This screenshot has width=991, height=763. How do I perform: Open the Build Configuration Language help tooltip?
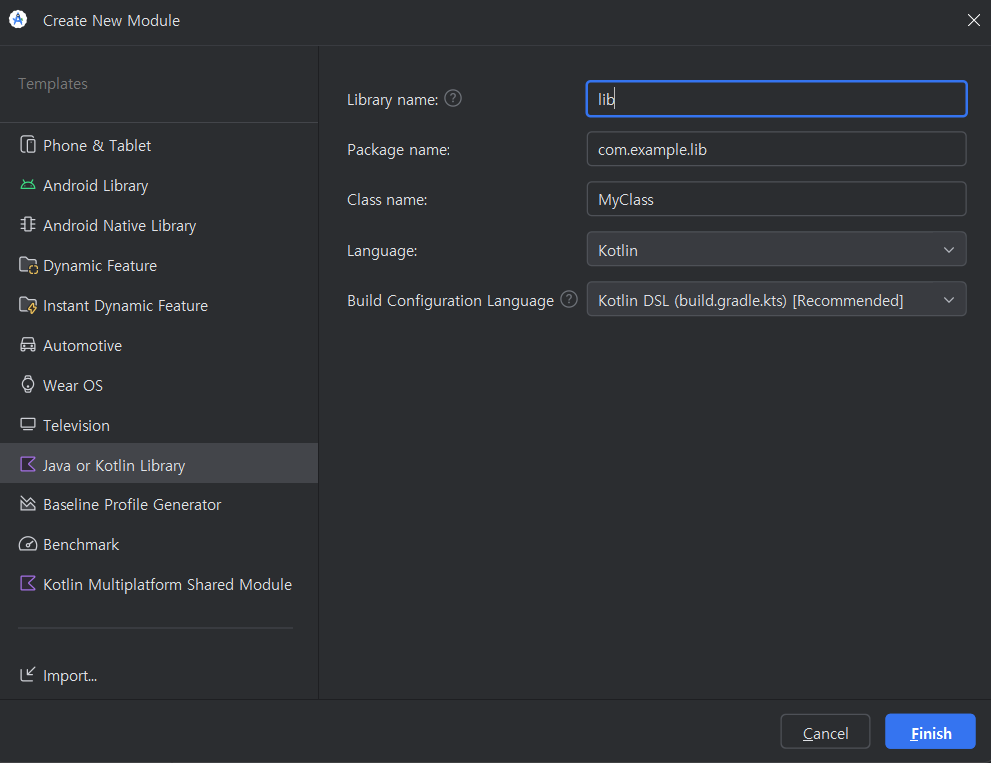pyautogui.click(x=569, y=300)
